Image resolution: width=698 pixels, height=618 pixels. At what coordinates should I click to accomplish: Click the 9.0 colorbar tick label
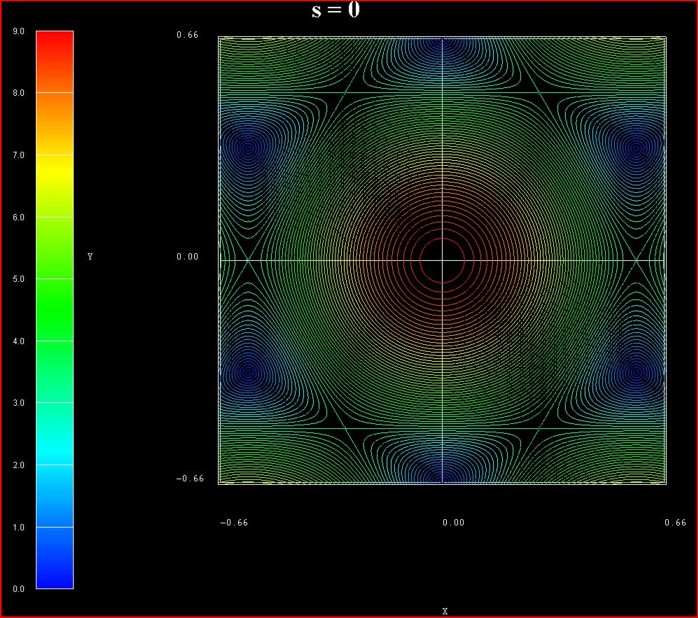coord(18,31)
